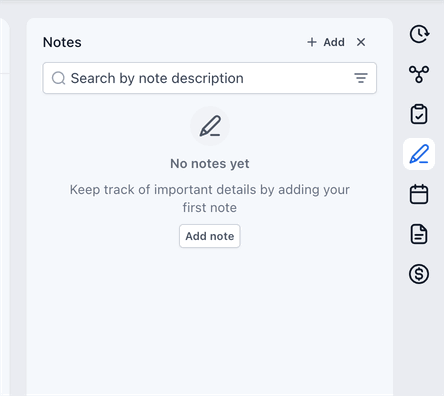Open the document file sidebar icon
Viewport: 444px width, 396px height.
(419, 234)
